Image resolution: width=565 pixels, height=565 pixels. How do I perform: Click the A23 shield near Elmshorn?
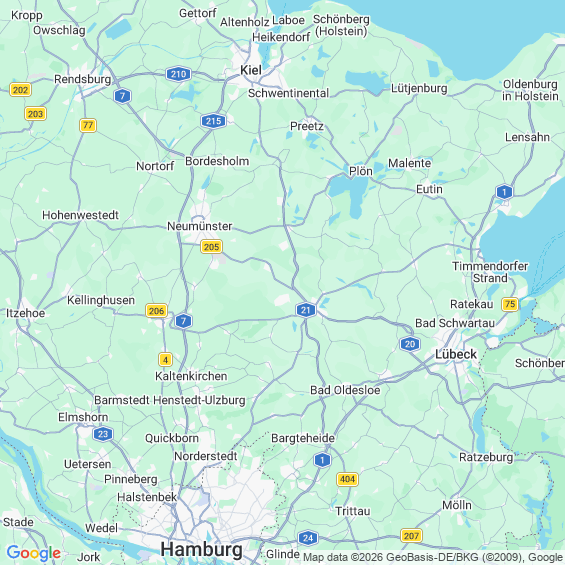coord(103,434)
